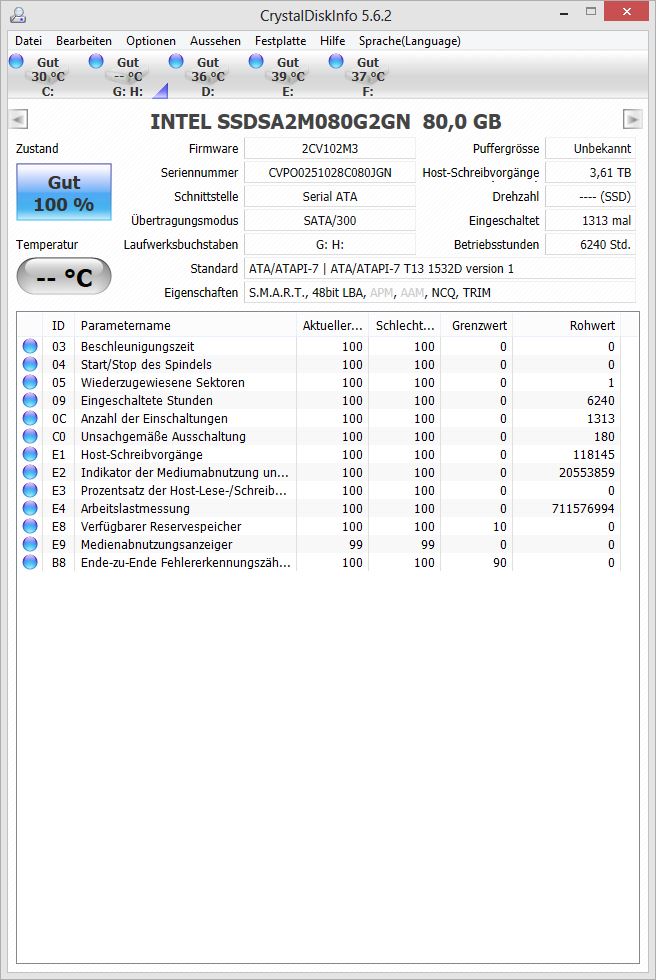Open the Hilfe menu
The width and height of the screenshot is (656, 980).
(x=332, y=41)
